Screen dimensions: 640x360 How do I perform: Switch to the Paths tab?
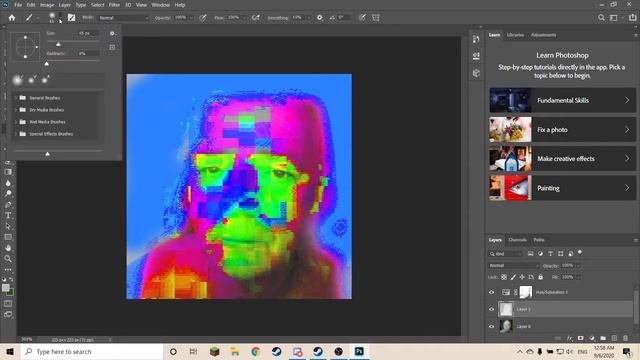539,240
